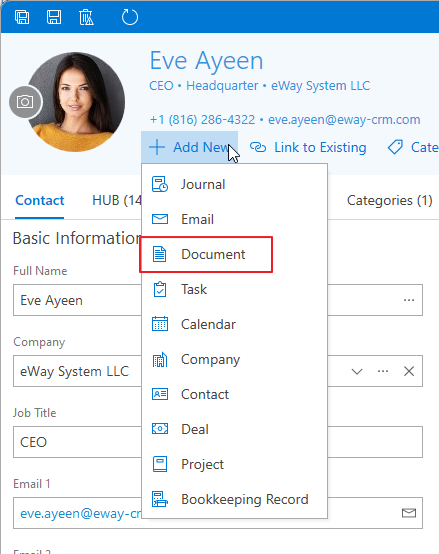The width and height of the screenshot is (439, 554).
Task: Select Task from Add New menu
Action: (x=234, y=289)
